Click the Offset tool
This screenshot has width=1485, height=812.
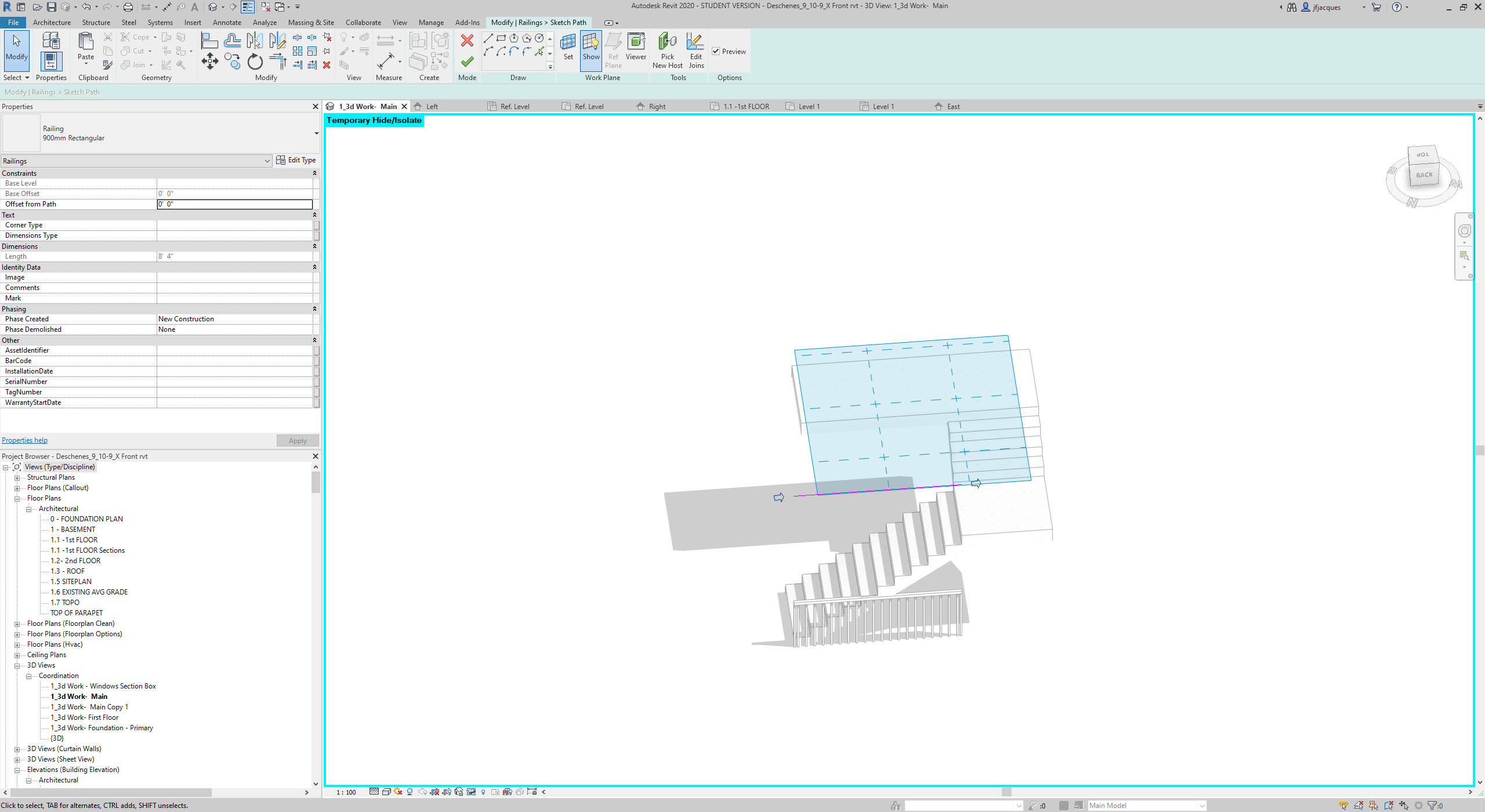pyautogui.click(x=233, y=40)
